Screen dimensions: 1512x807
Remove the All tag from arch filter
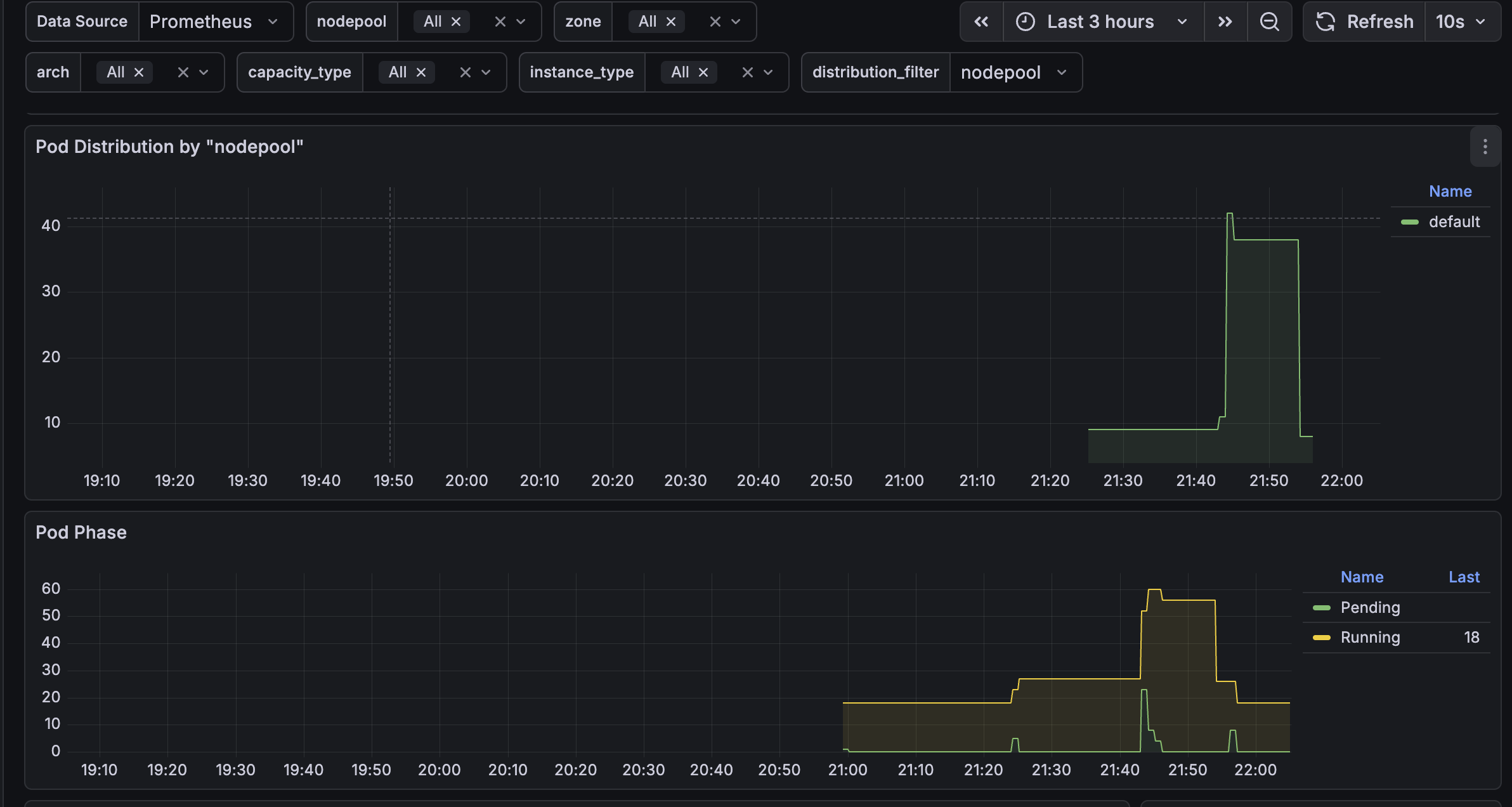[139, 72]
